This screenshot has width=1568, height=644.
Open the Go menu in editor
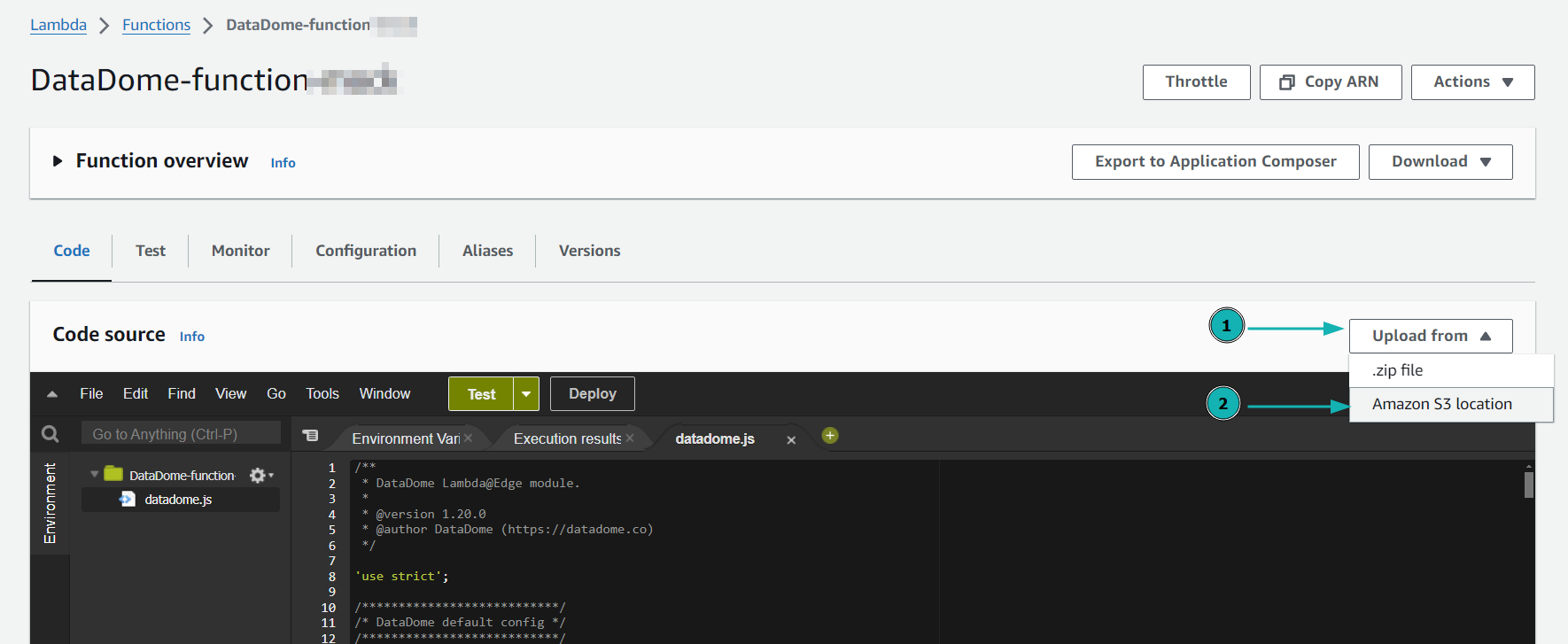click(x=276, y=393)
